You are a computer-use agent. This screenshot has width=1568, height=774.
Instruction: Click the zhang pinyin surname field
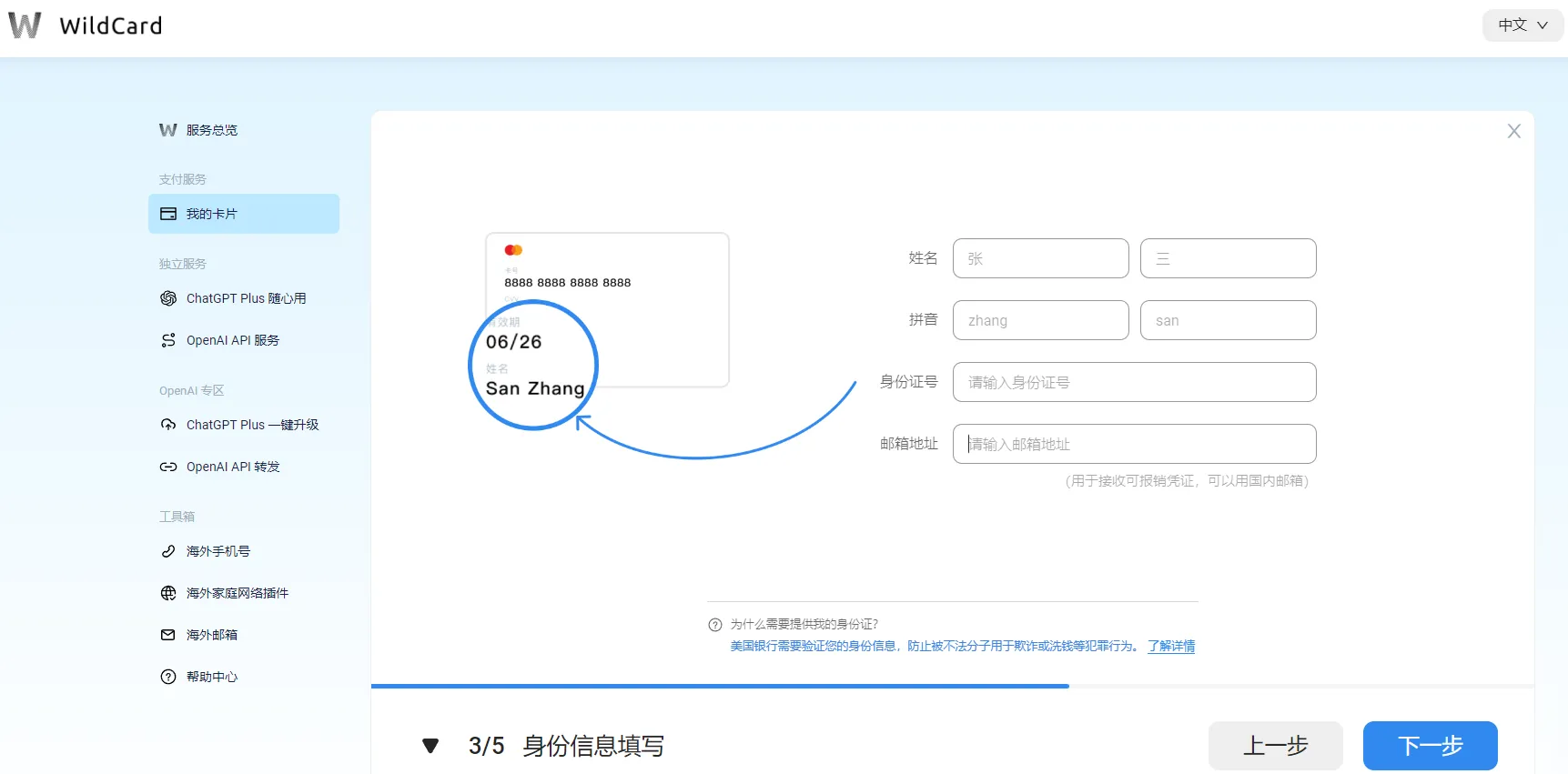tap(1040, 320)
